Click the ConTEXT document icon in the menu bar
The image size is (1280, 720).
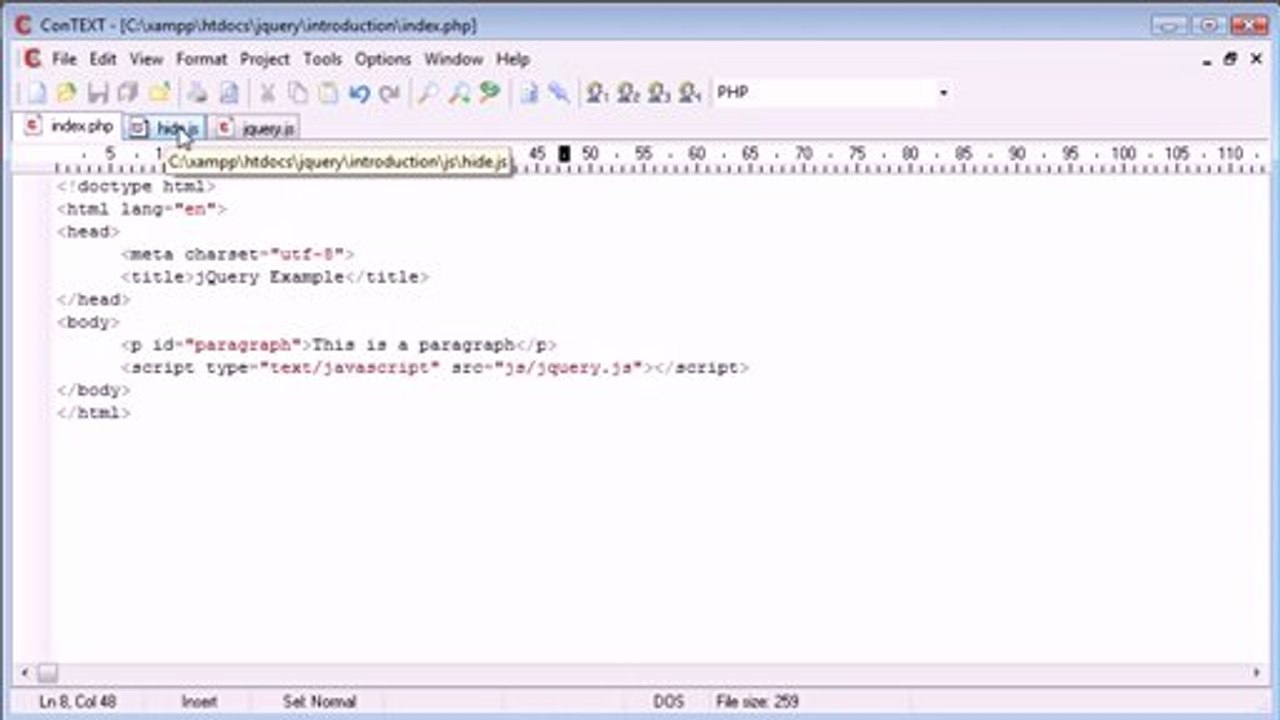click(x=32, y=59)
